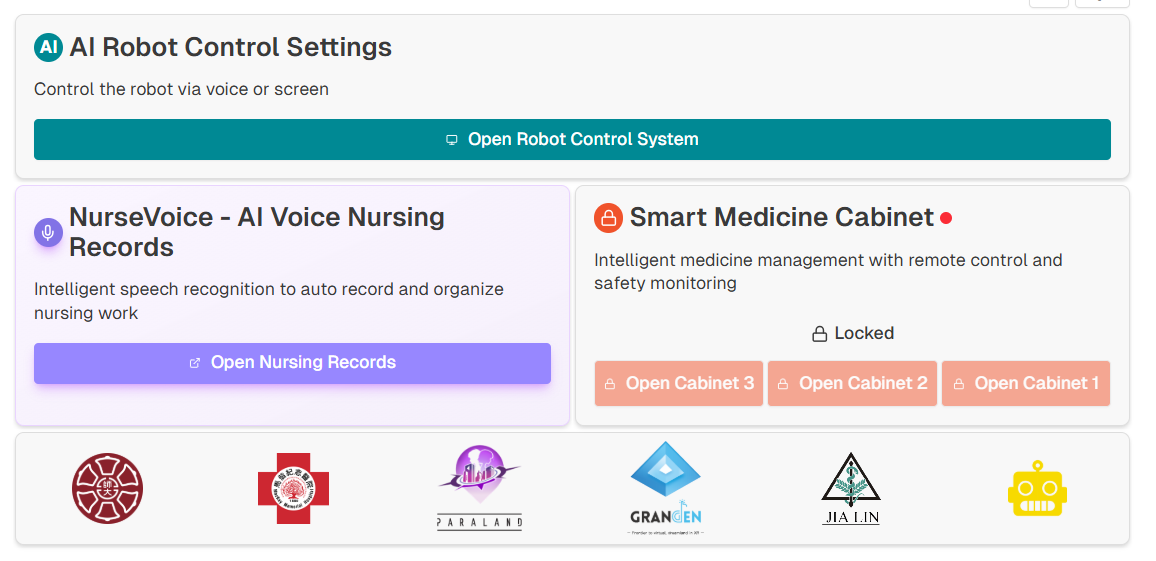Click the external link icon on Nursing Records

click(195, 363)
